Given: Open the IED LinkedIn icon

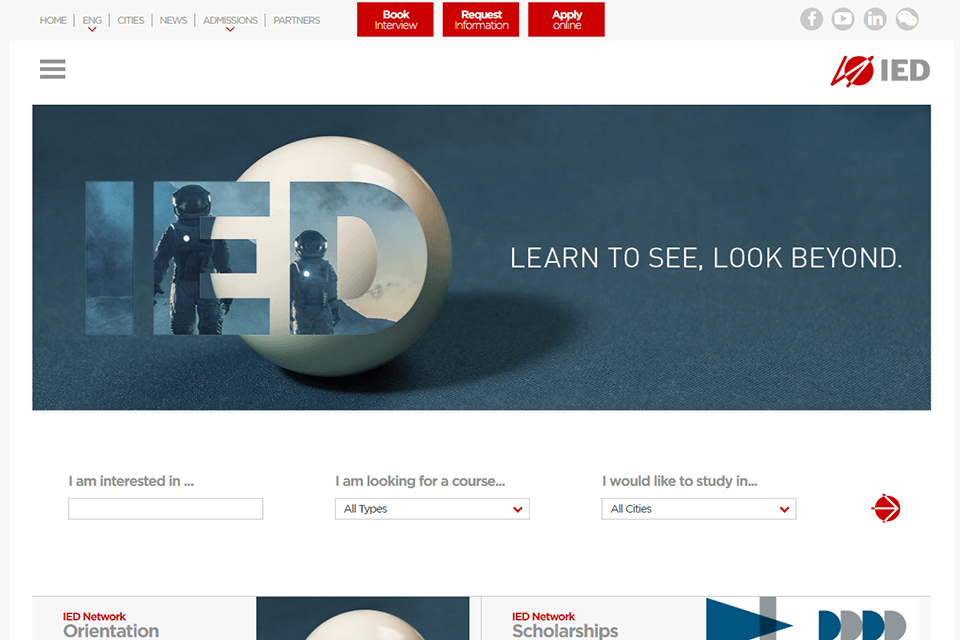Looking at the screenshot, I should [875, 19].
